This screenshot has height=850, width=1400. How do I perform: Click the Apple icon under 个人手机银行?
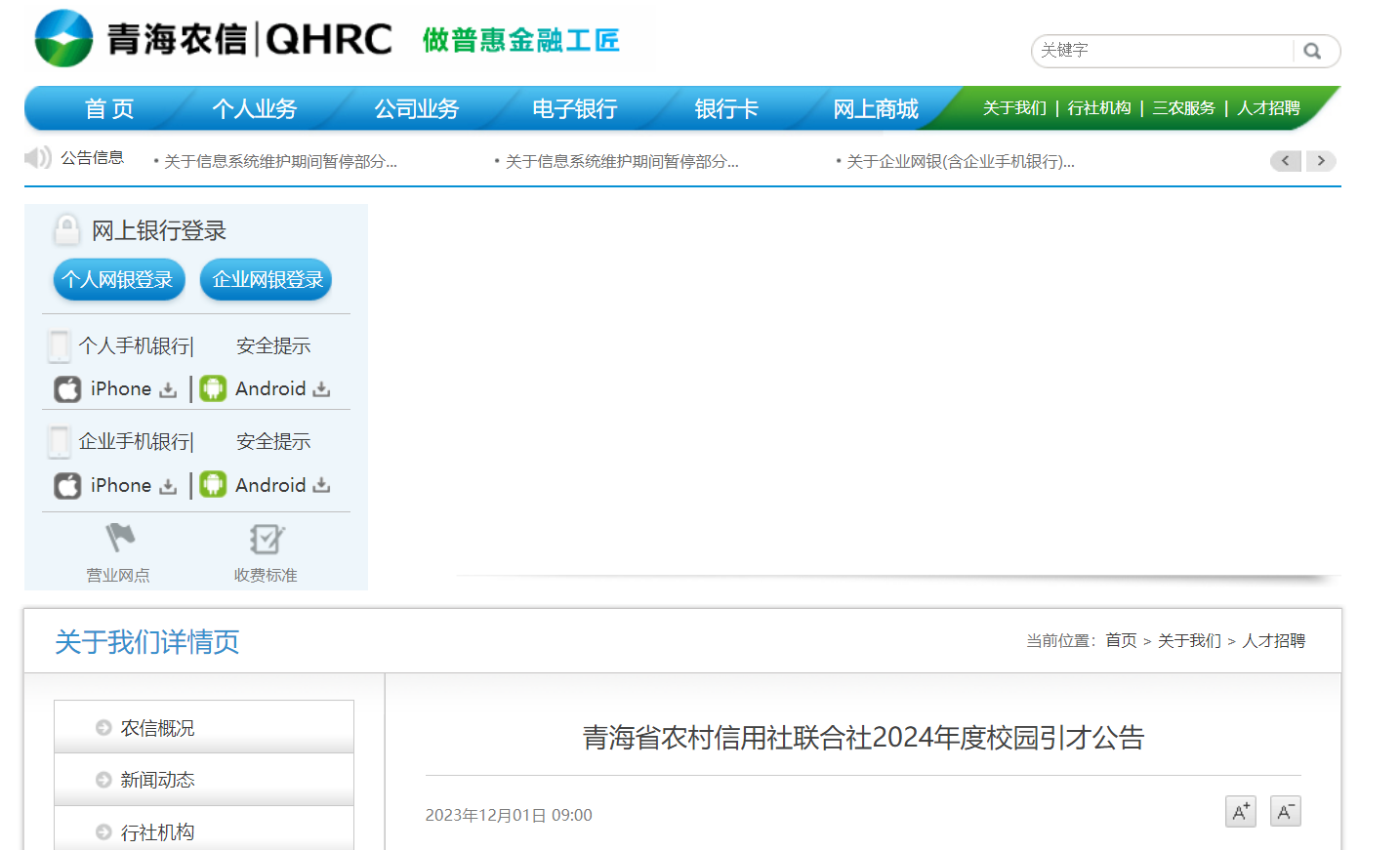pos(67,389)
